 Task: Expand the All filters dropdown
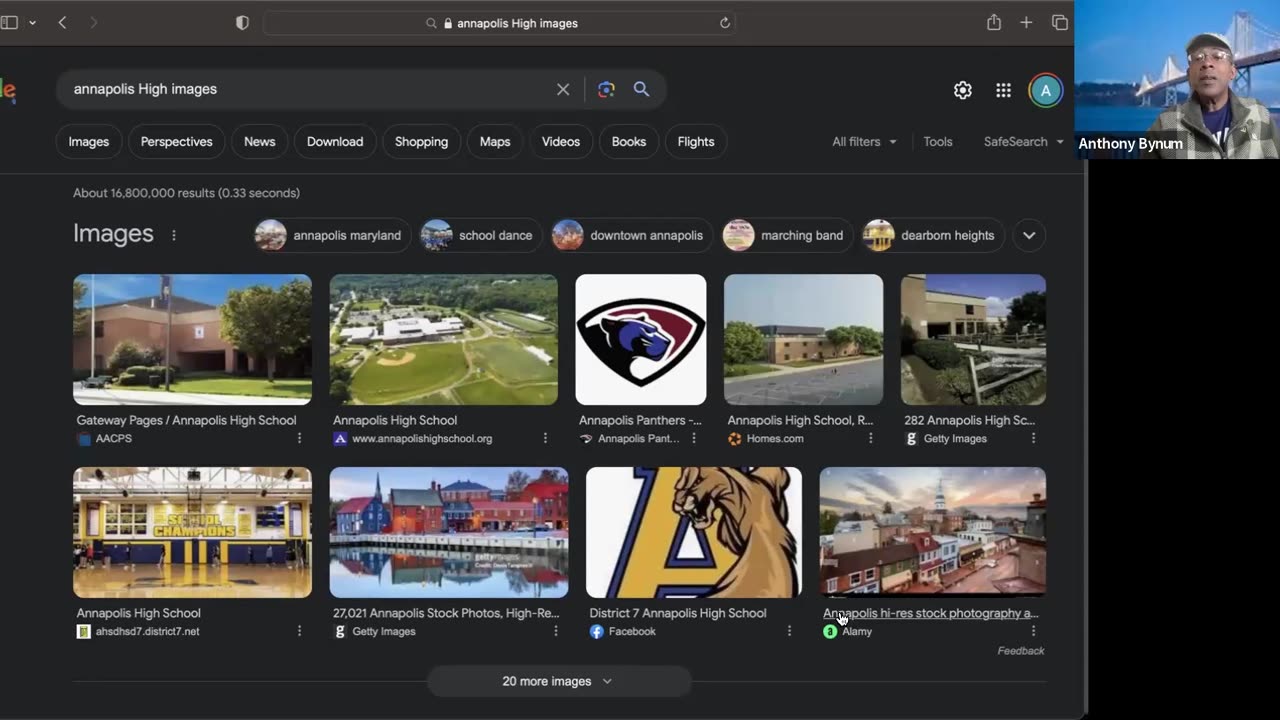point(864,142)
